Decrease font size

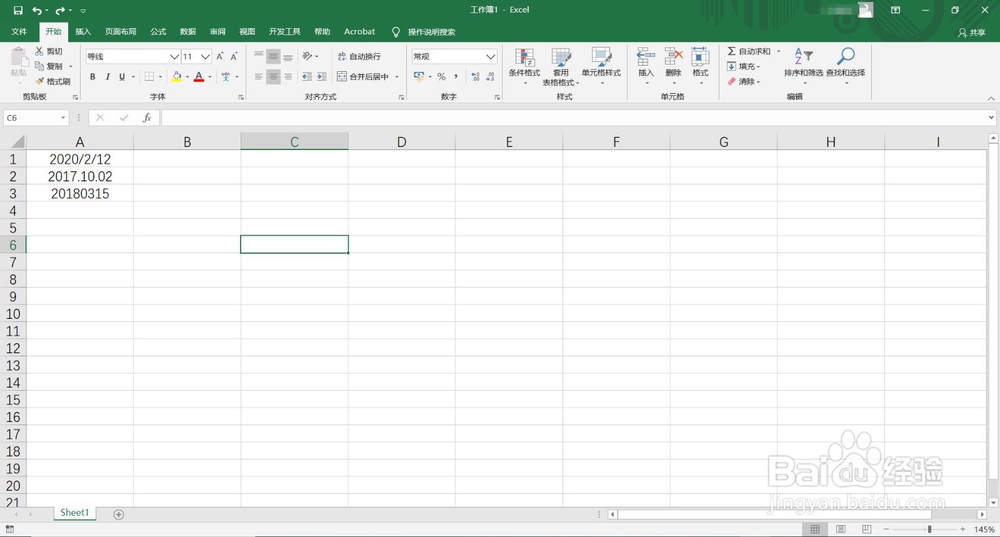click(234, 57)
